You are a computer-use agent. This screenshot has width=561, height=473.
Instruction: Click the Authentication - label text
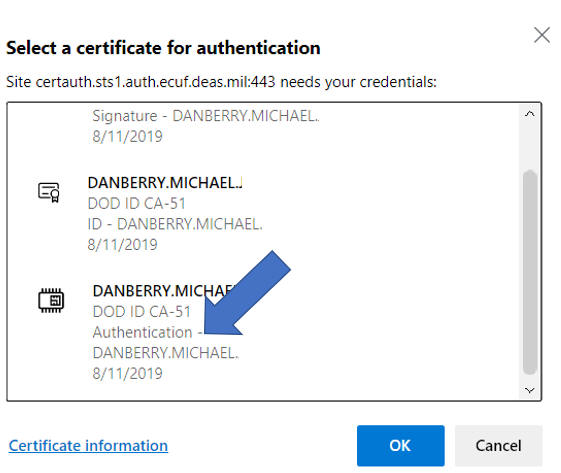tap(147, 332)
